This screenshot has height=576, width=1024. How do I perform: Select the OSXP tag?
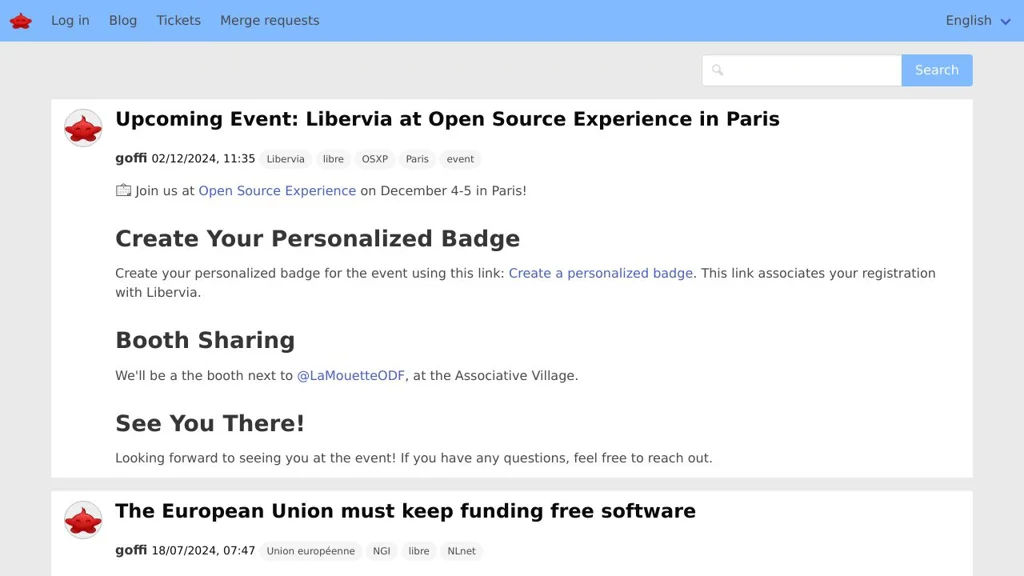(x=375, y=159)
